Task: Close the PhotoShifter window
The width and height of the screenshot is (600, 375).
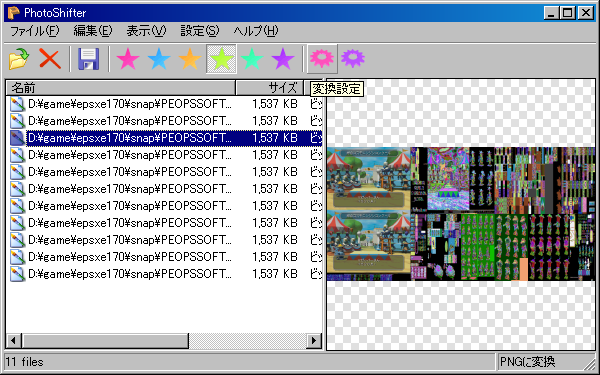Action: click(586, 13)
